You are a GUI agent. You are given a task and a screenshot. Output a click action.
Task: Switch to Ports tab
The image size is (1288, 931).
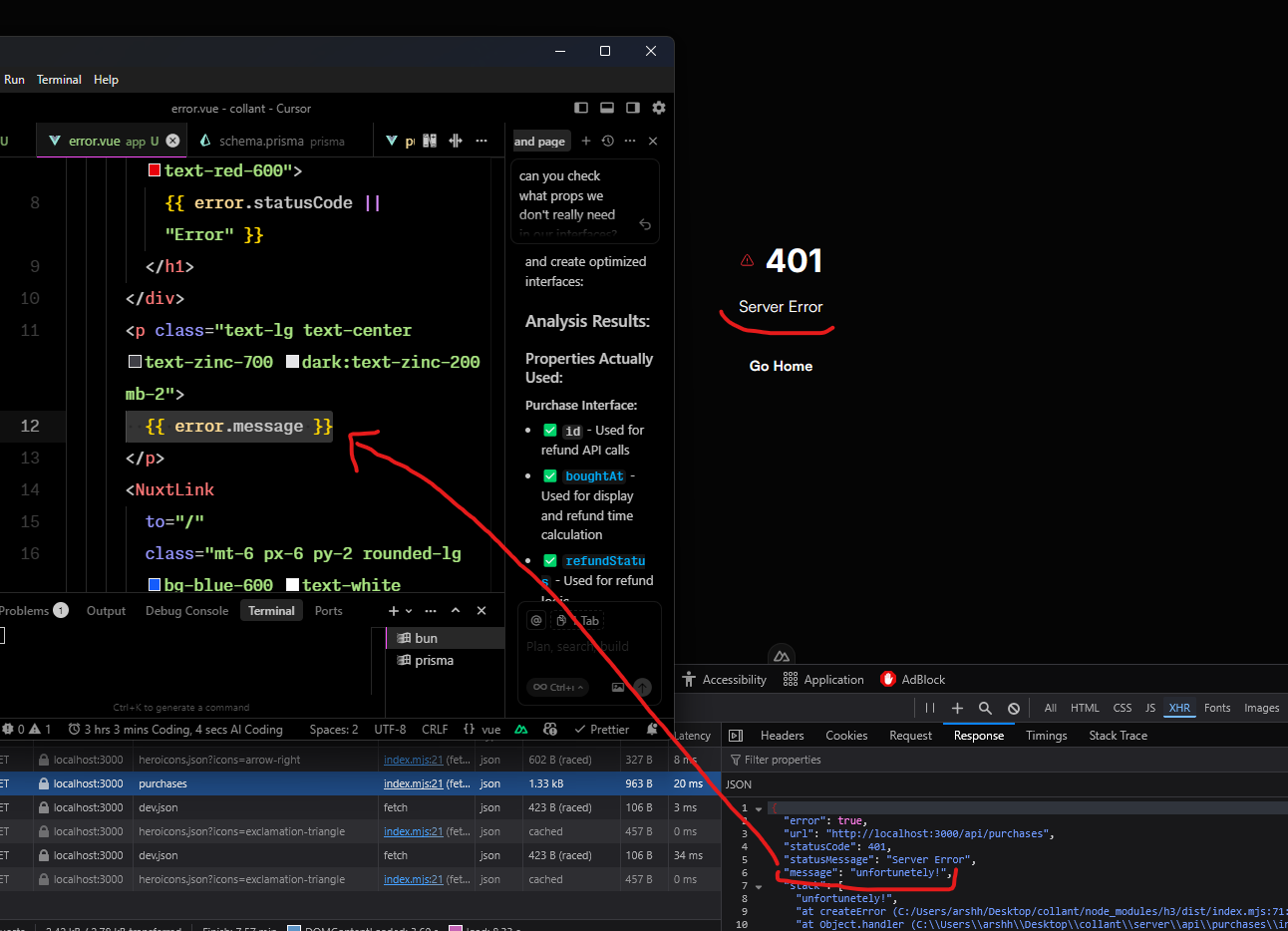pyautogui.click(x=328, y=611)
